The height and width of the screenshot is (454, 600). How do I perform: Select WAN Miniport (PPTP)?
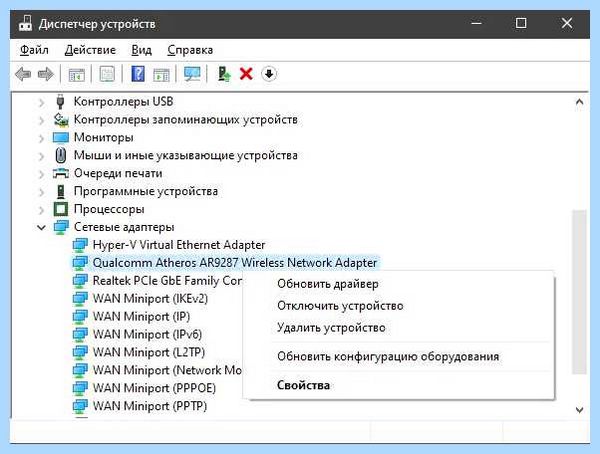tap(150, 406)
